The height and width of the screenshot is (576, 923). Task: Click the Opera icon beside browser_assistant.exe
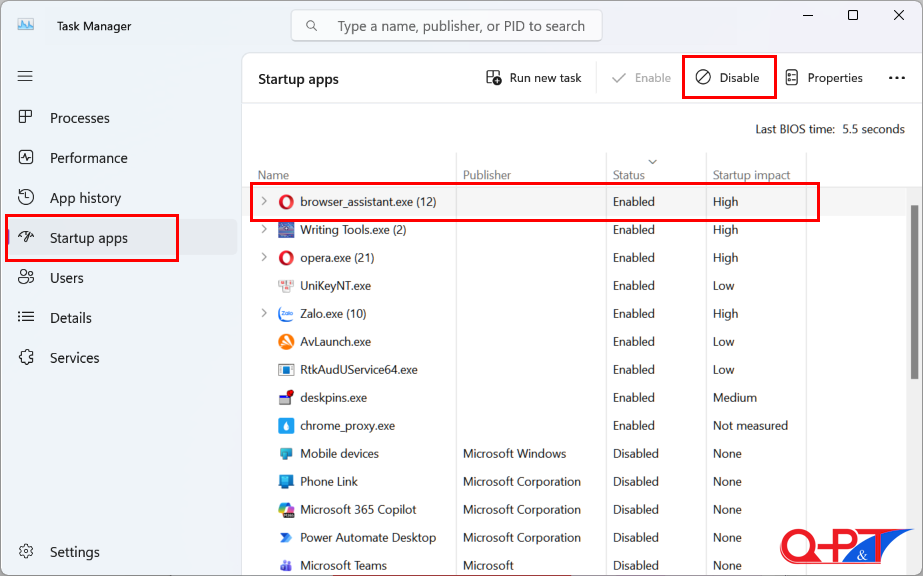(286, 202)
